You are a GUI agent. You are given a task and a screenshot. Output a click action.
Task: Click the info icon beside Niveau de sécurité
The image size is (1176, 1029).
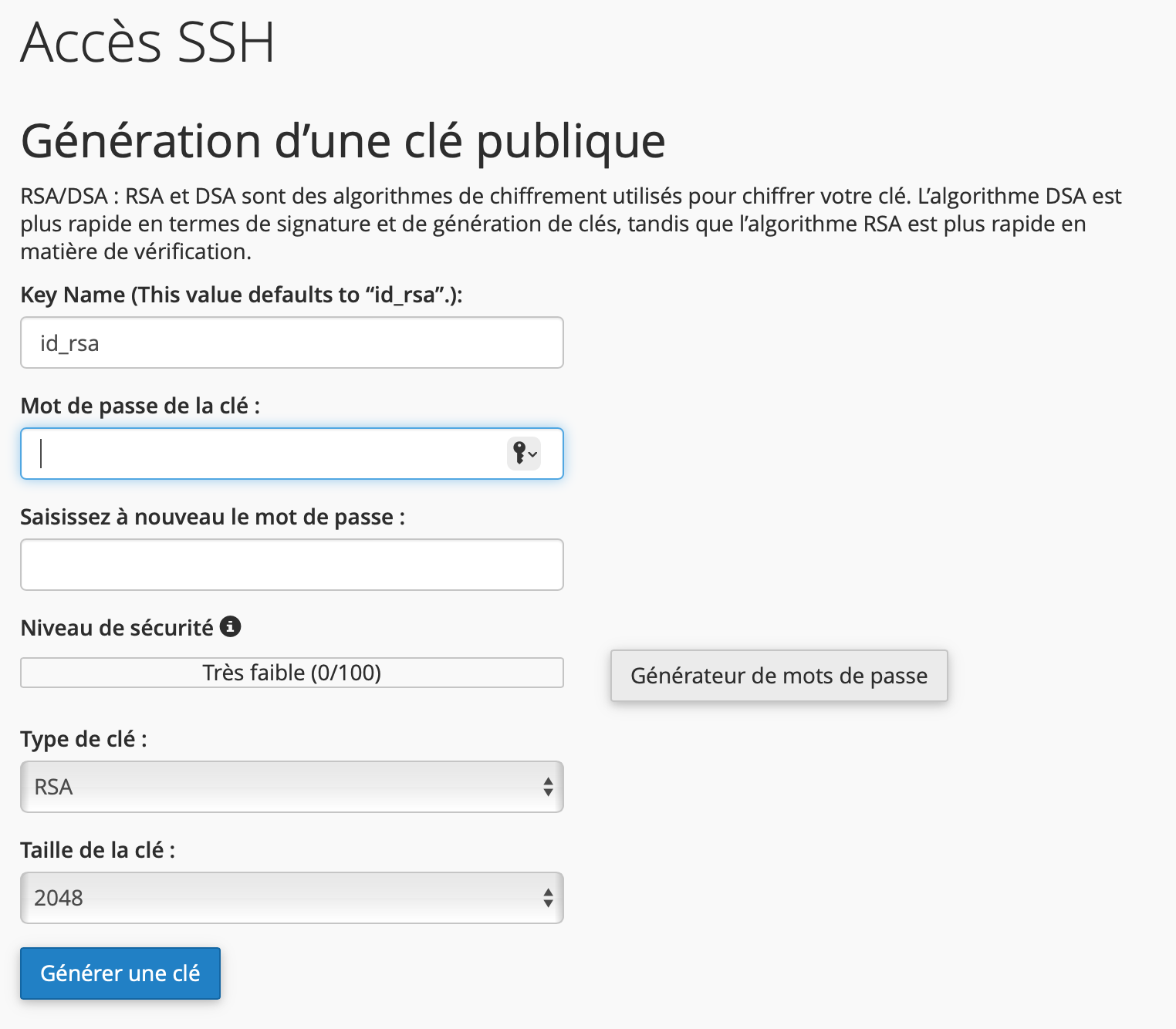click(230, 626)
